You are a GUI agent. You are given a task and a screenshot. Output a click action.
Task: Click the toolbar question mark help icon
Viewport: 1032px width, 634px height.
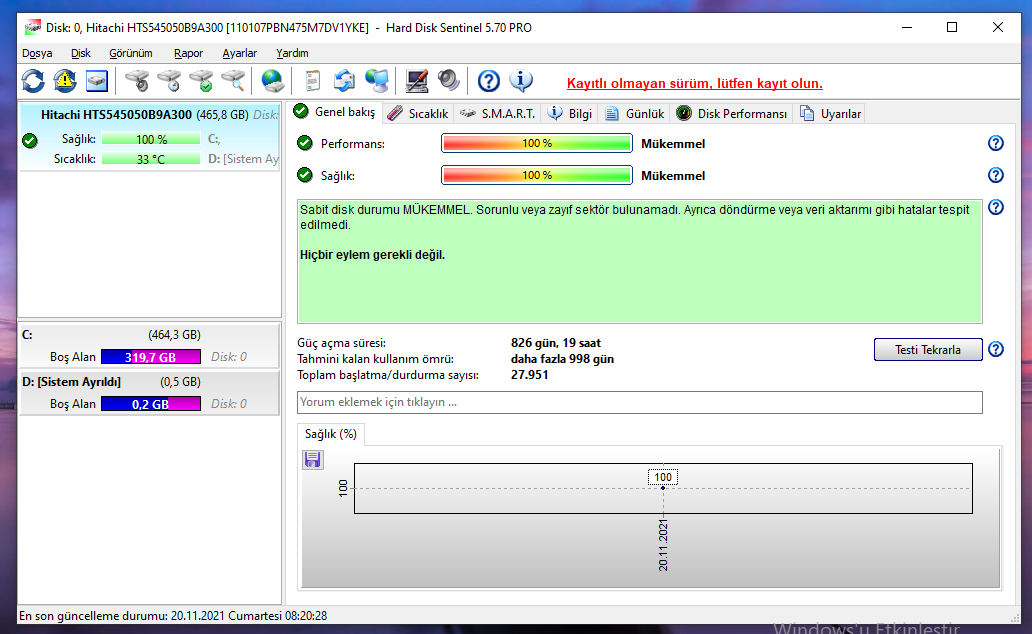click(x=488, y=81)
